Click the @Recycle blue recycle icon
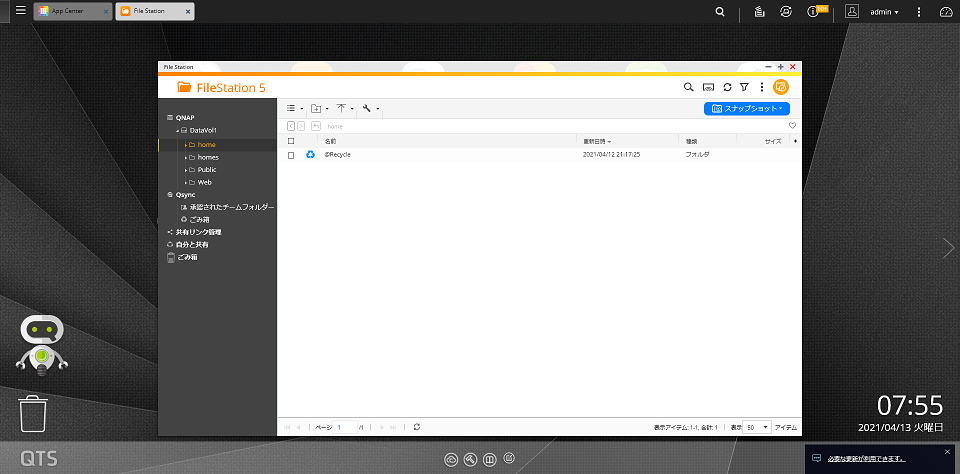This screenshot has width=960, height=474. point(310,155)
